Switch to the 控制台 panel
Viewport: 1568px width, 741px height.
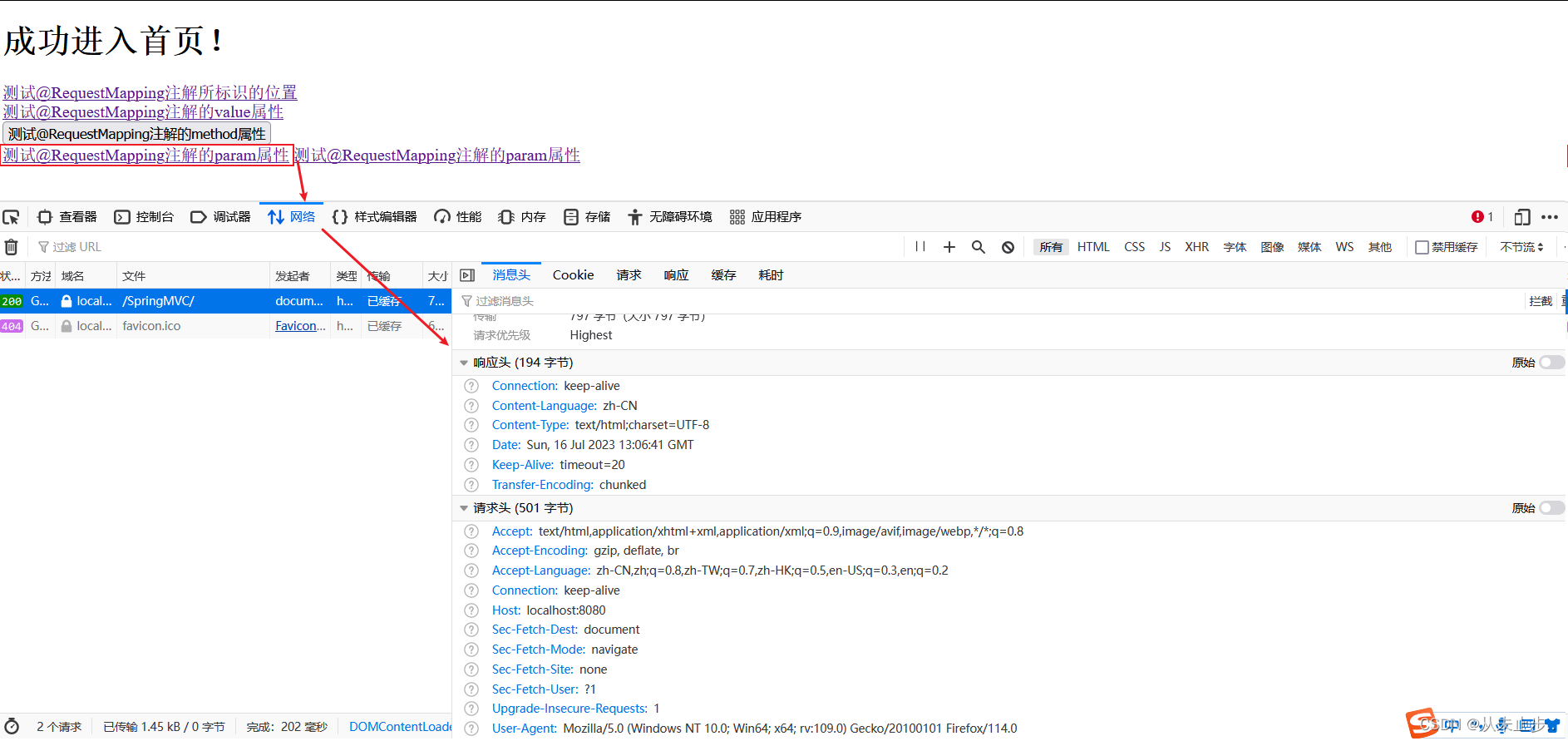pos(144,217)
